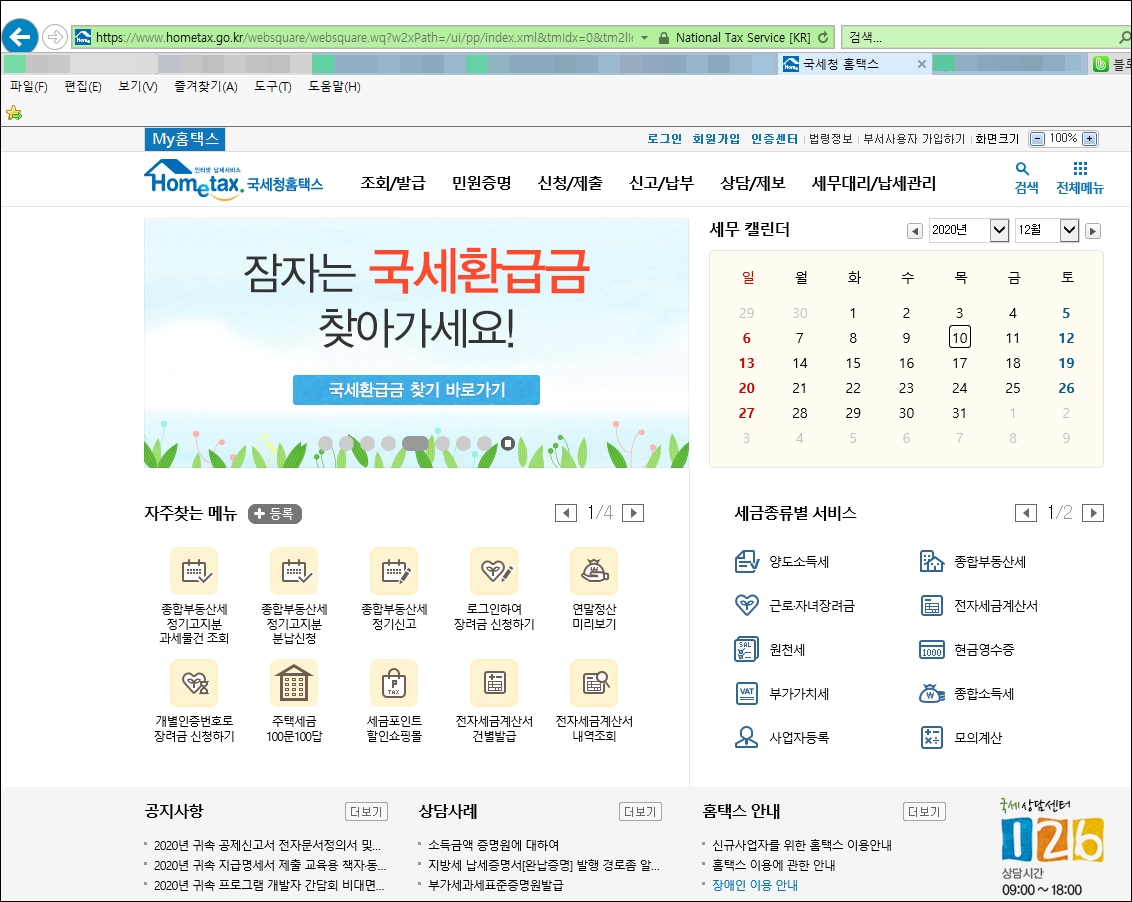Select 부가가치세 VAT service

[782, 693]
